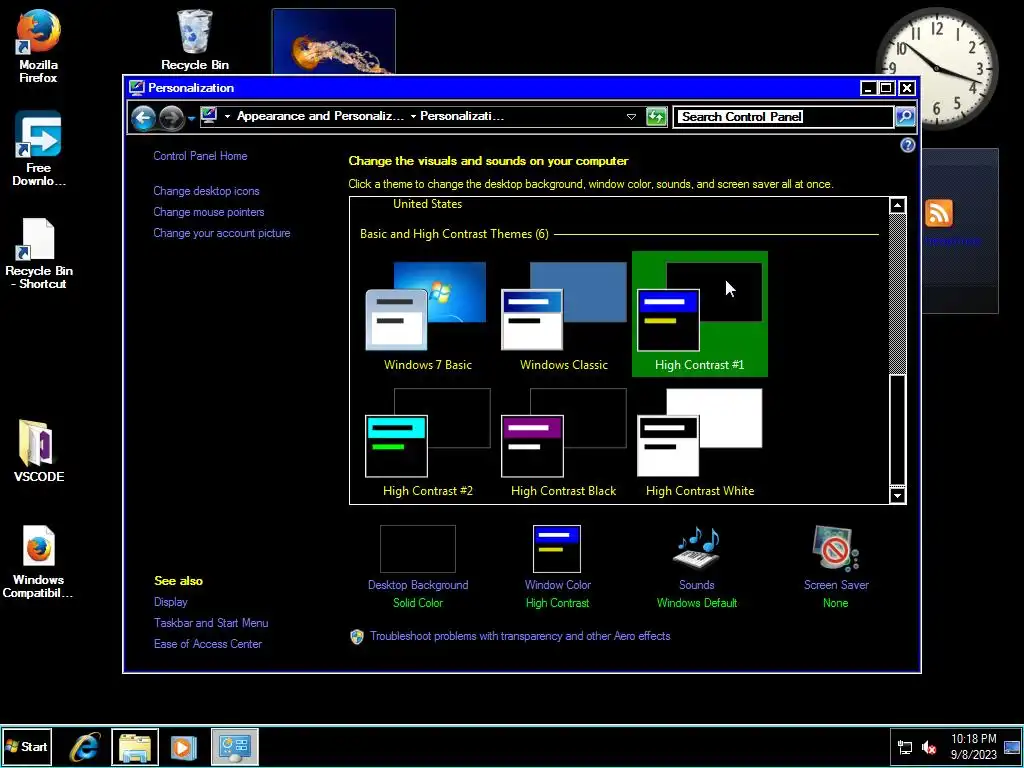This screenshot has height=768, width=1024.
Task: Select Control Panel taskbar button
Action: [x=235, y=747]
